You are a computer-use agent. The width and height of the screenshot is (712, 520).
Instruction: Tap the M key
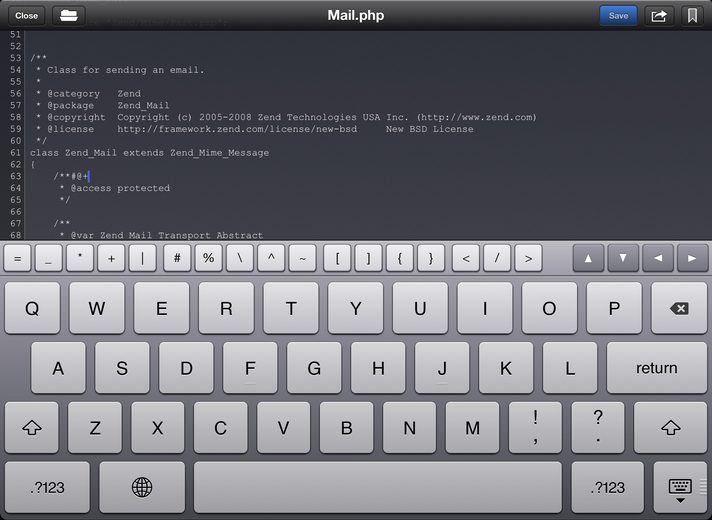(472, 427)
